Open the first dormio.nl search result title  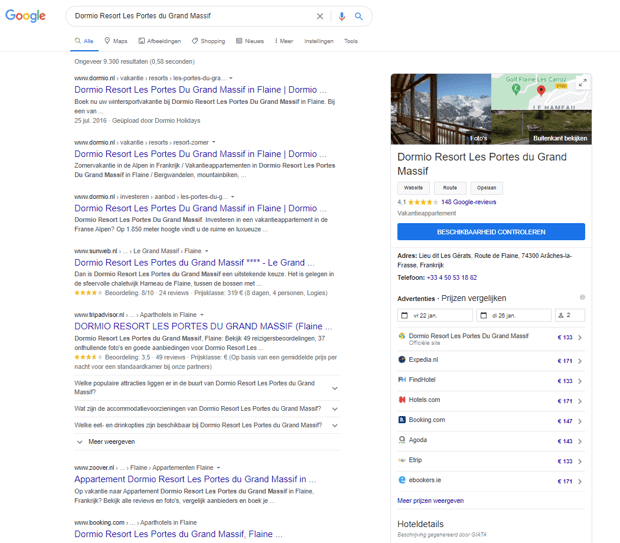click(200, 90)
